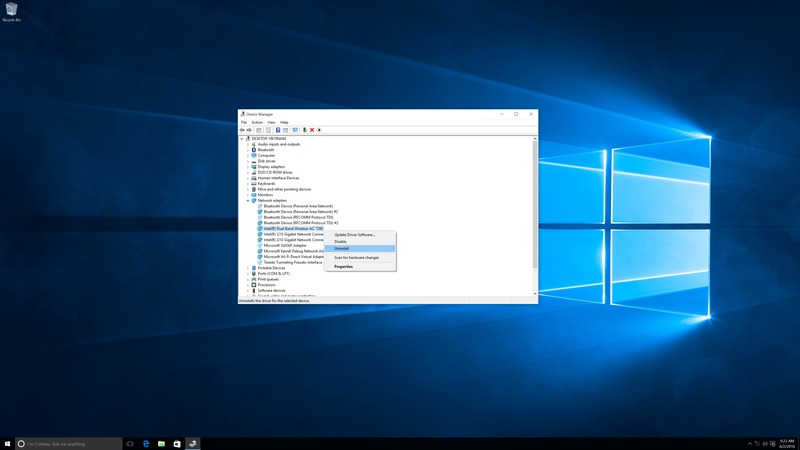Select Disable in the context menu
The image size is (800, 450).
click(340, 241)
